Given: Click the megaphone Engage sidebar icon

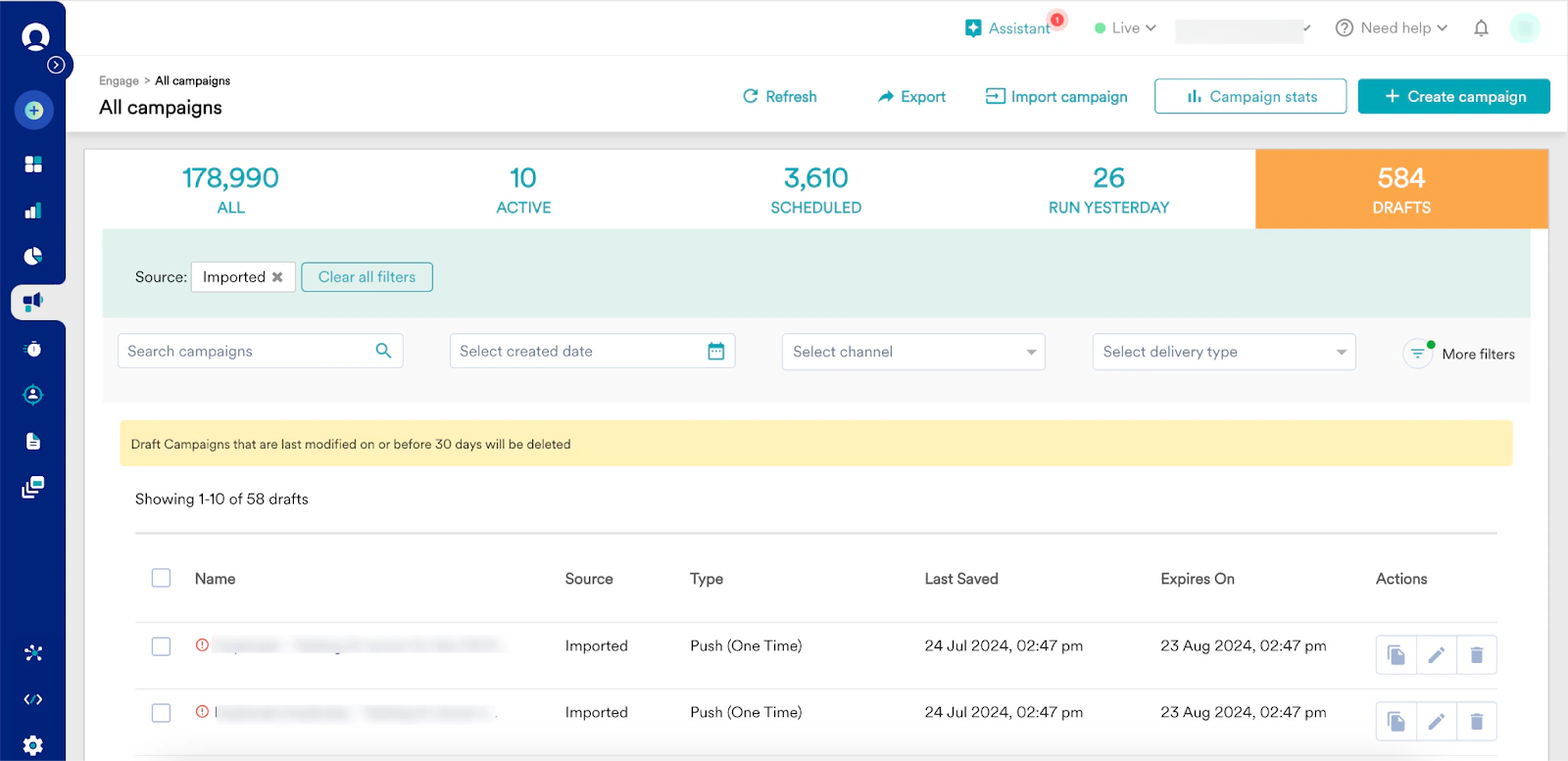Looking at the screenshot, I should pos(33,302).
